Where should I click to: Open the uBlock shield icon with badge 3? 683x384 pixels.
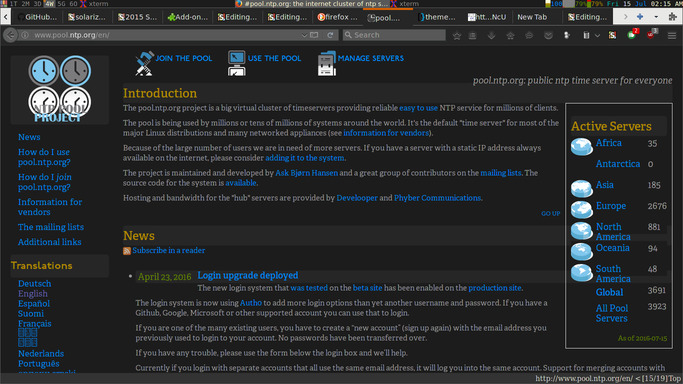coord(651,35)
